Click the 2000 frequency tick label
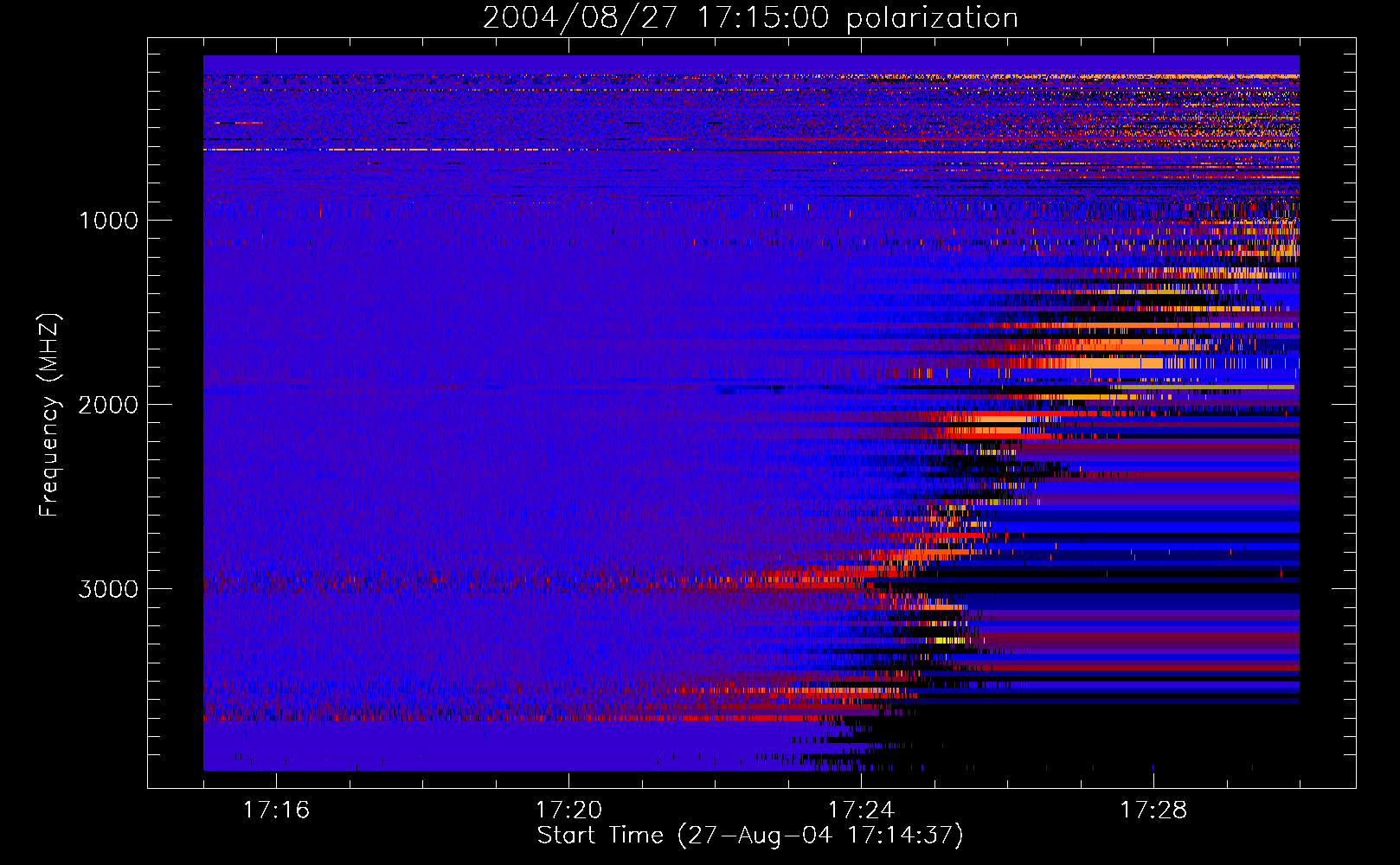Viewport: 1400px width, 865px height. [108, 405]
